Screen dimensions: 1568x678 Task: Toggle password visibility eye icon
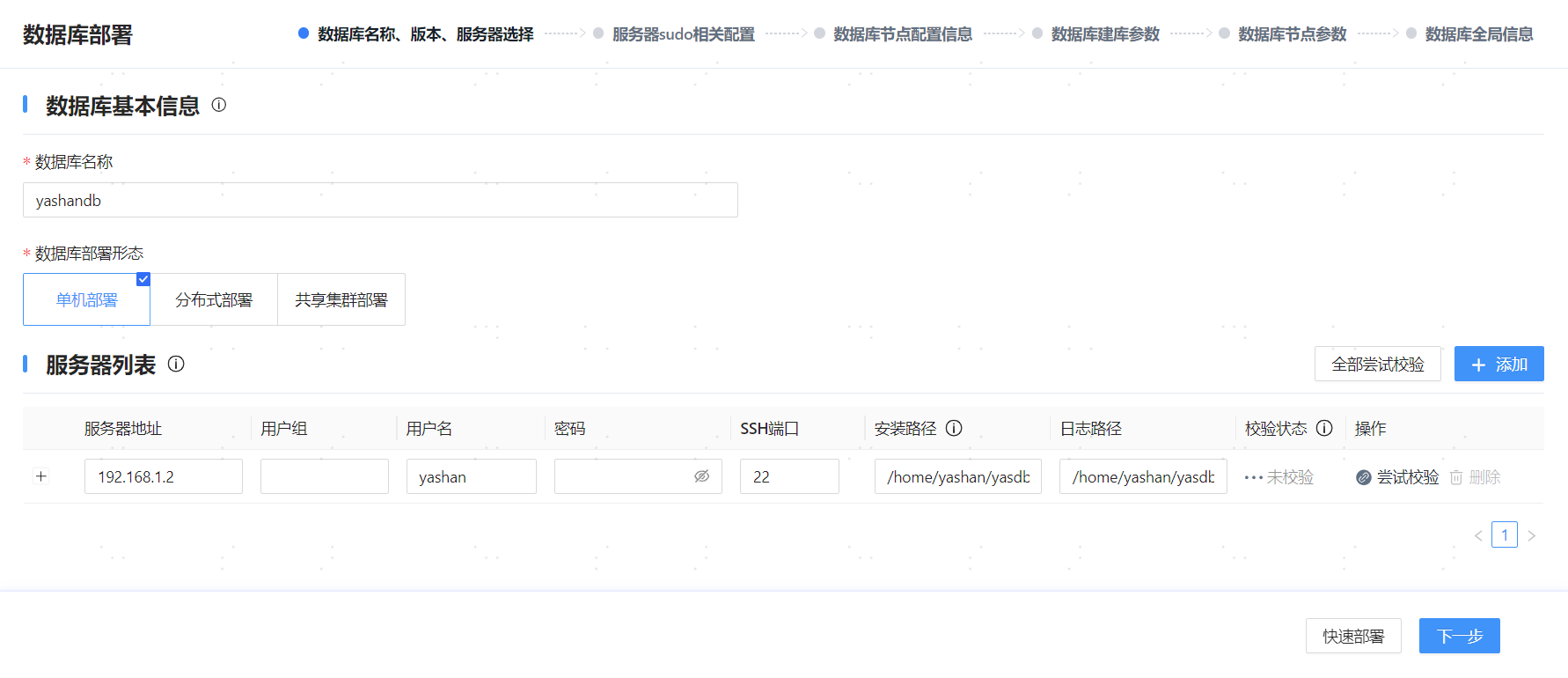701,476
